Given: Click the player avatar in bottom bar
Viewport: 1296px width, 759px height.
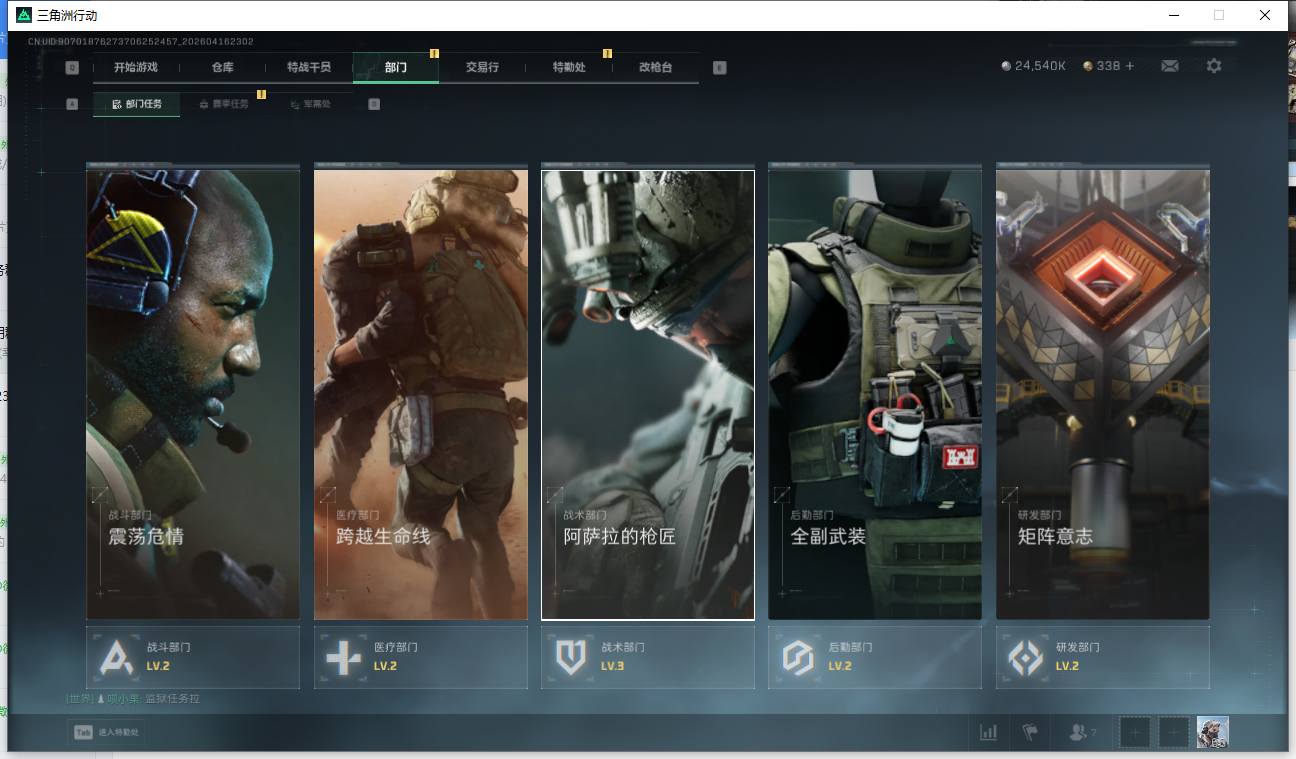Looking at the screenshot, I should pos(1213,733).
